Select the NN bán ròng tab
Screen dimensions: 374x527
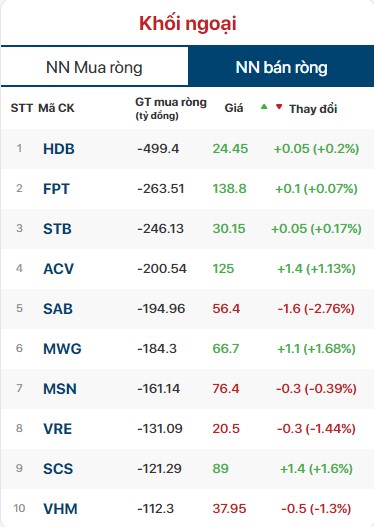(281, 67)
